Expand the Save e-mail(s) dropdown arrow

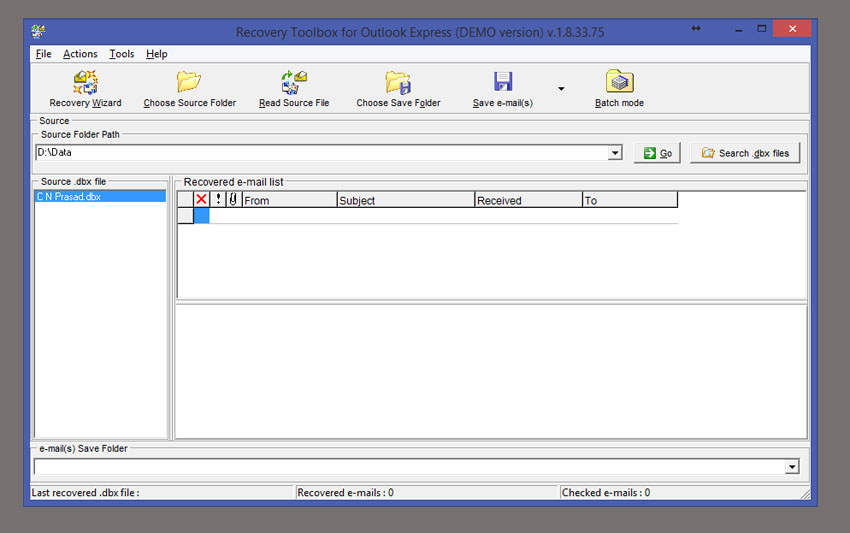click(x=561, y=88)
